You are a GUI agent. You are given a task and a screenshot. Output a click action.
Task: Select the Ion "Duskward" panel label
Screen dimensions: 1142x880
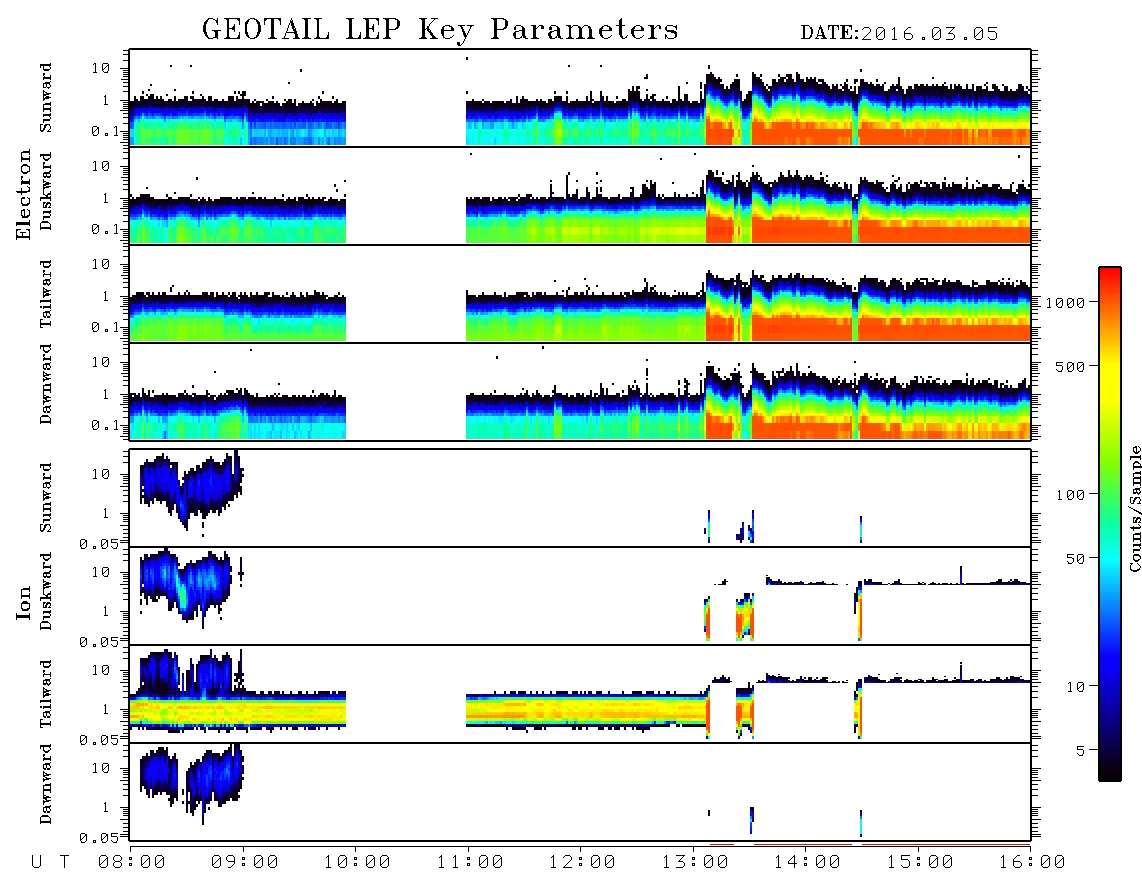[46, 591]
